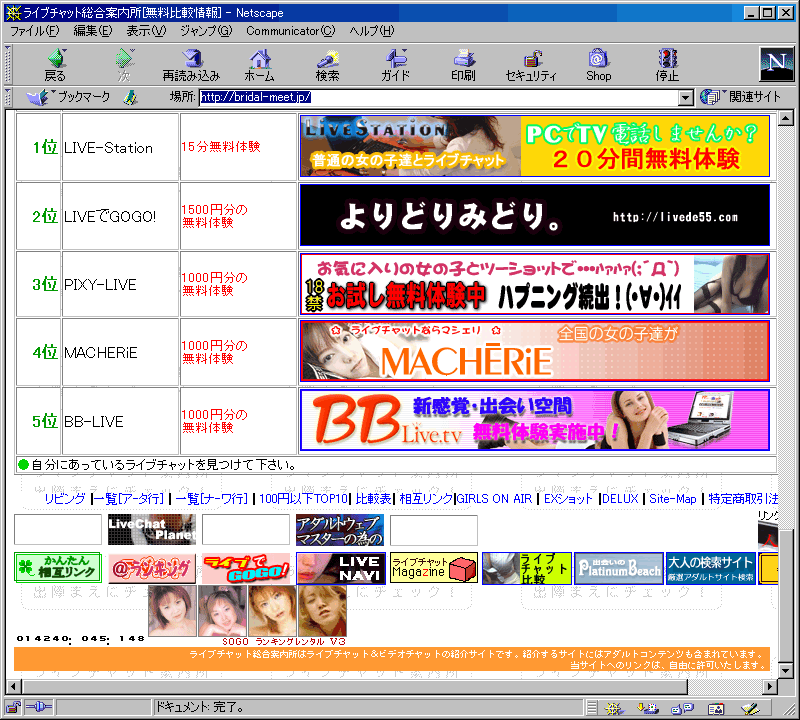Open the ジャンプ(G) menu
The width and height of the screenshot is (800, 720).
point(206,31)
